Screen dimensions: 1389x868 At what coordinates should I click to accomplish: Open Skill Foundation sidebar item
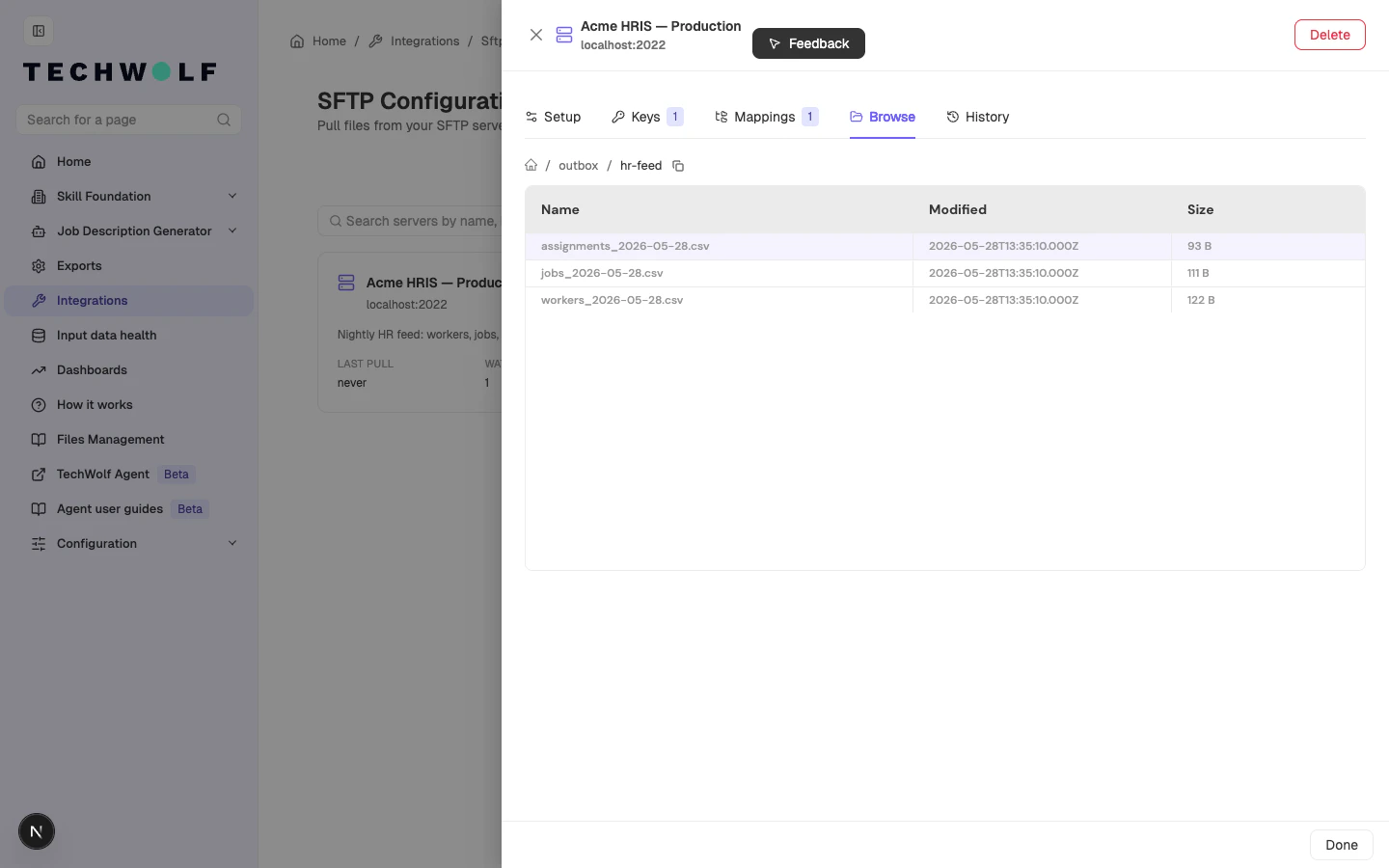tap(128, 197)
